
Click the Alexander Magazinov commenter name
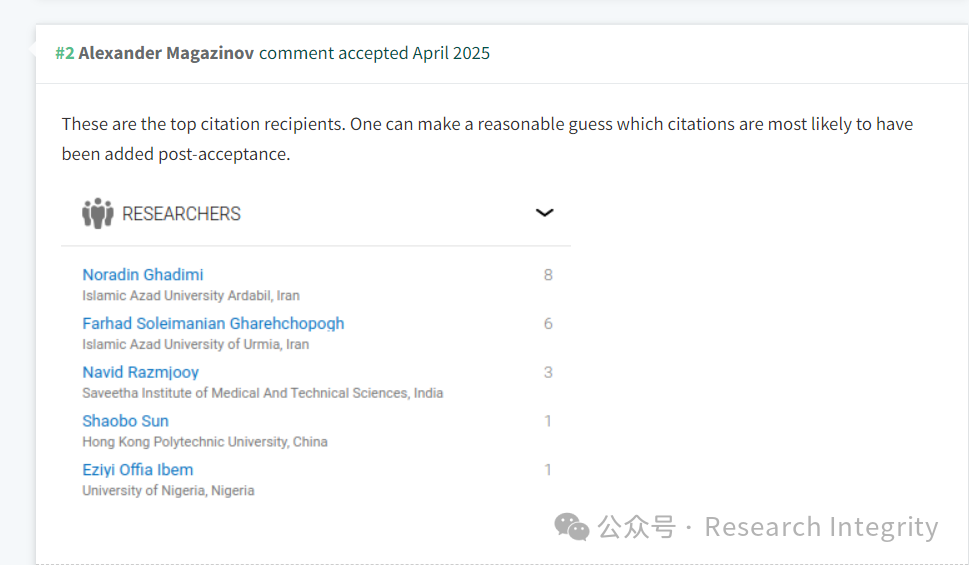(166, 53)
